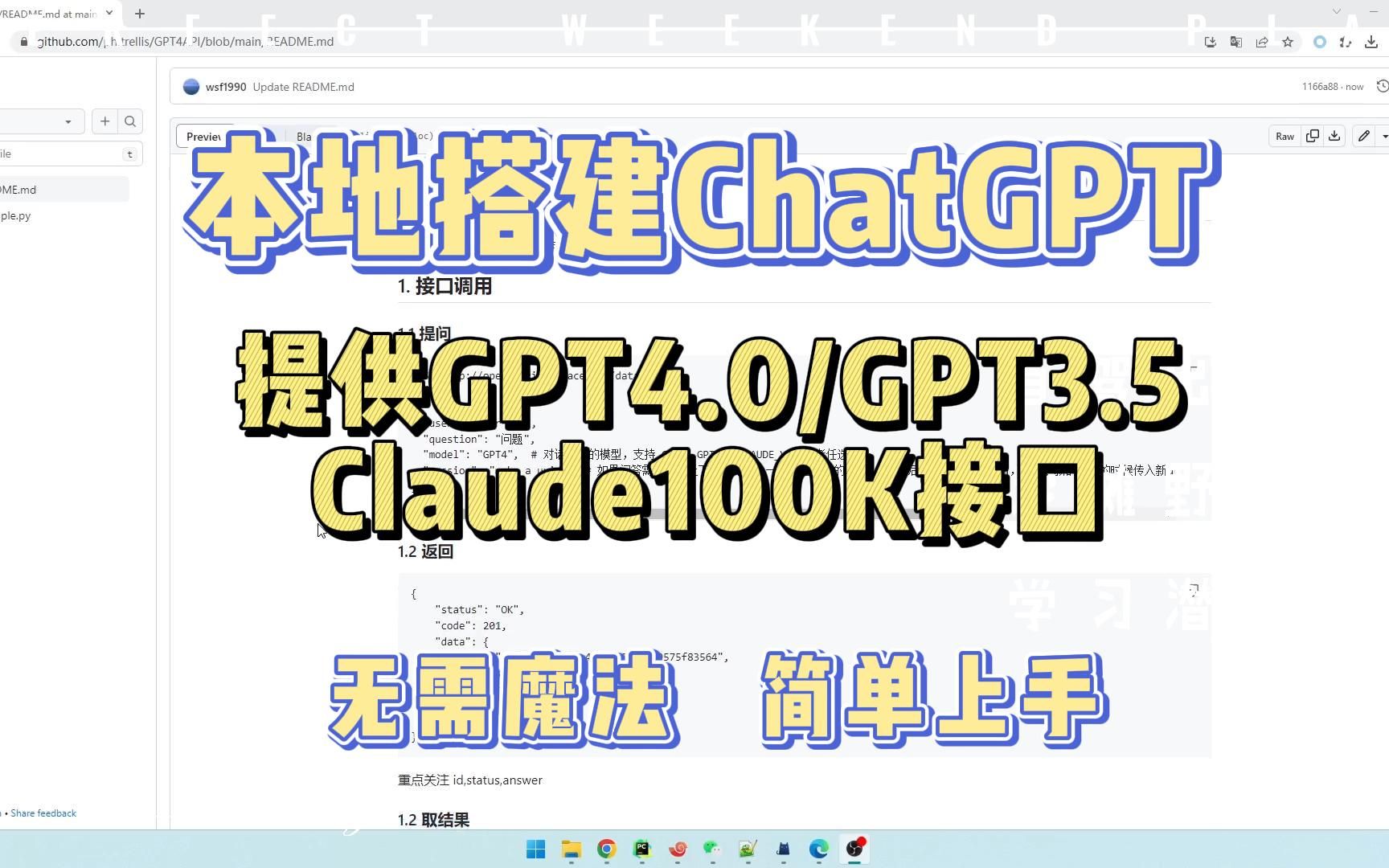Install app icon in address bar
This screenshot has width=1389, height=868.
point(1211,42)
